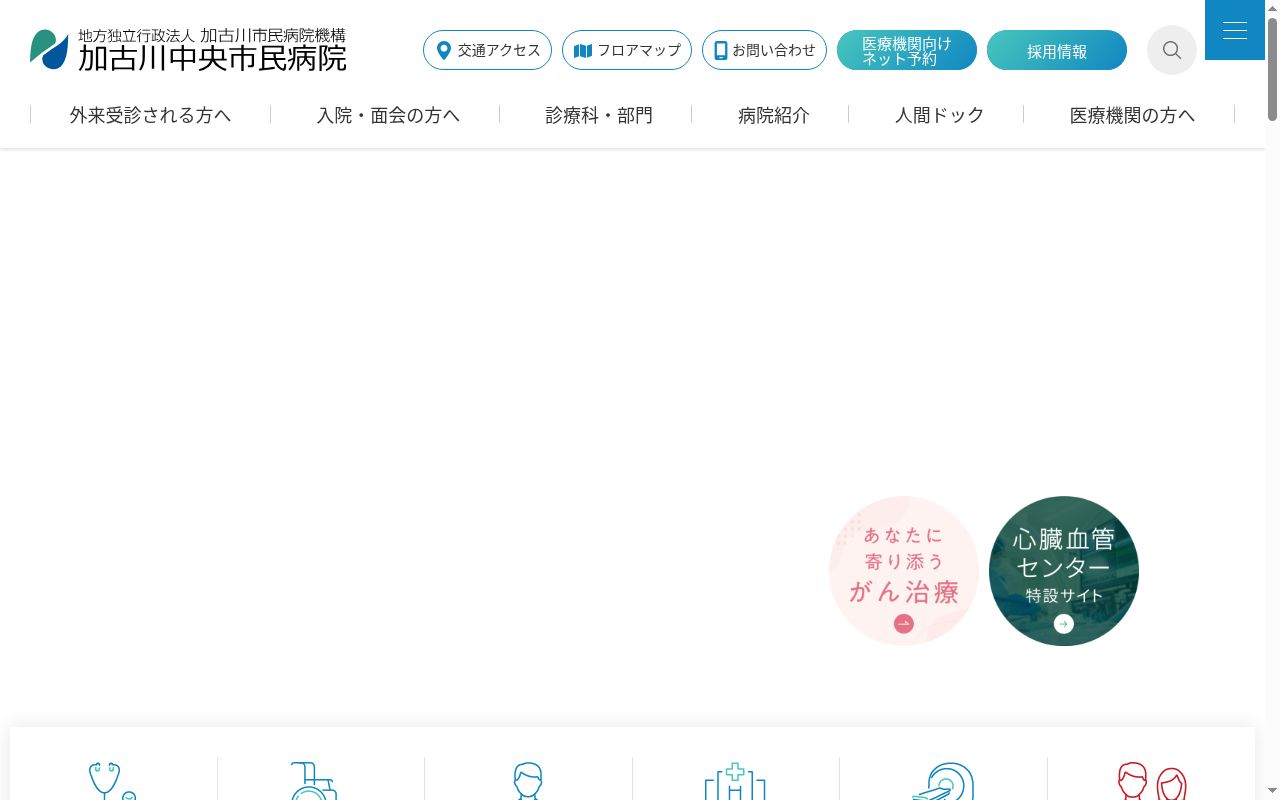Image resolution: width=1280 pixels, height=800 pixels.
Task: Click the 交通アクセス map pin icon
Action: pos(444,50)
